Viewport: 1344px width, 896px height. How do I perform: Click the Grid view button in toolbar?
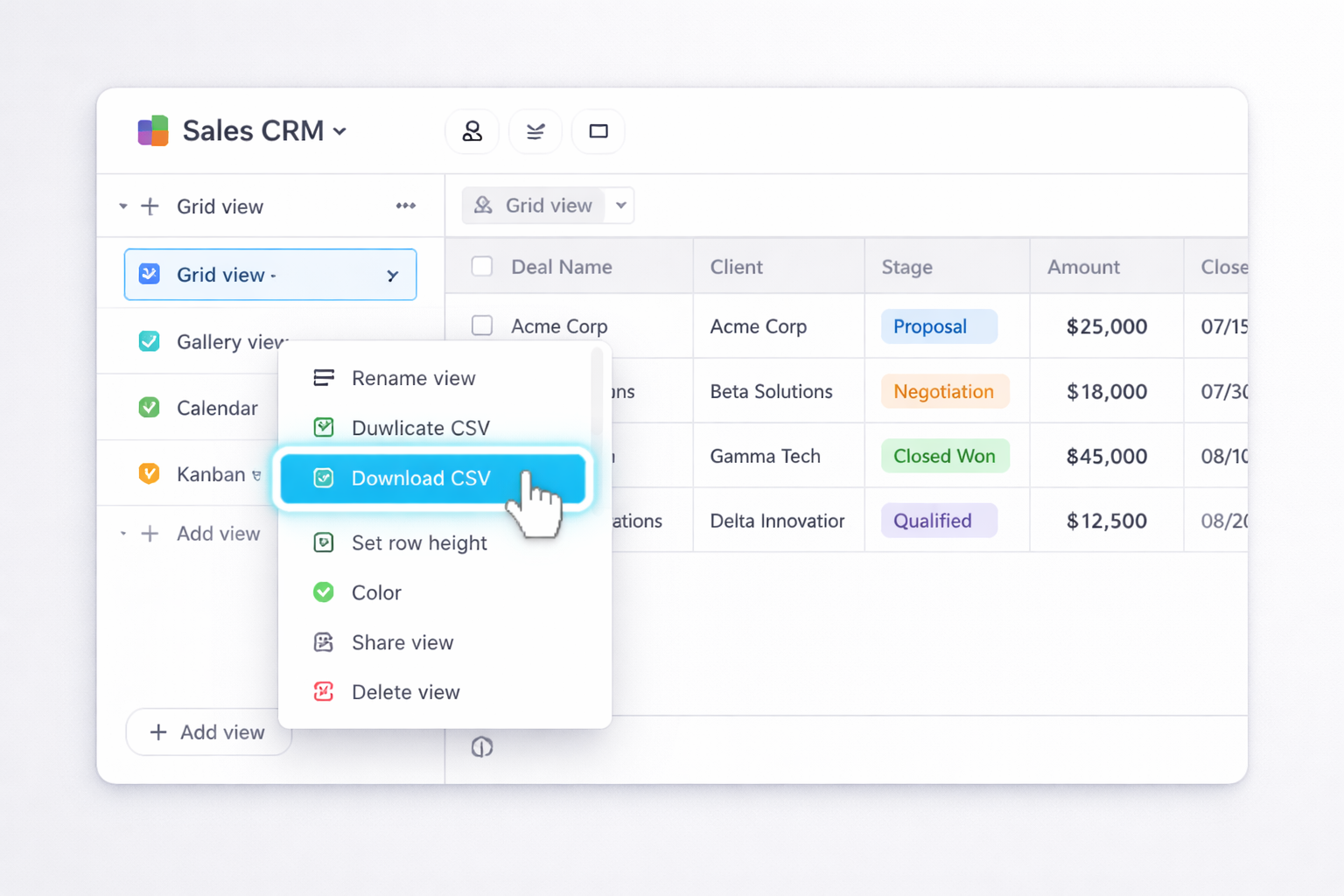coord(533,206)
